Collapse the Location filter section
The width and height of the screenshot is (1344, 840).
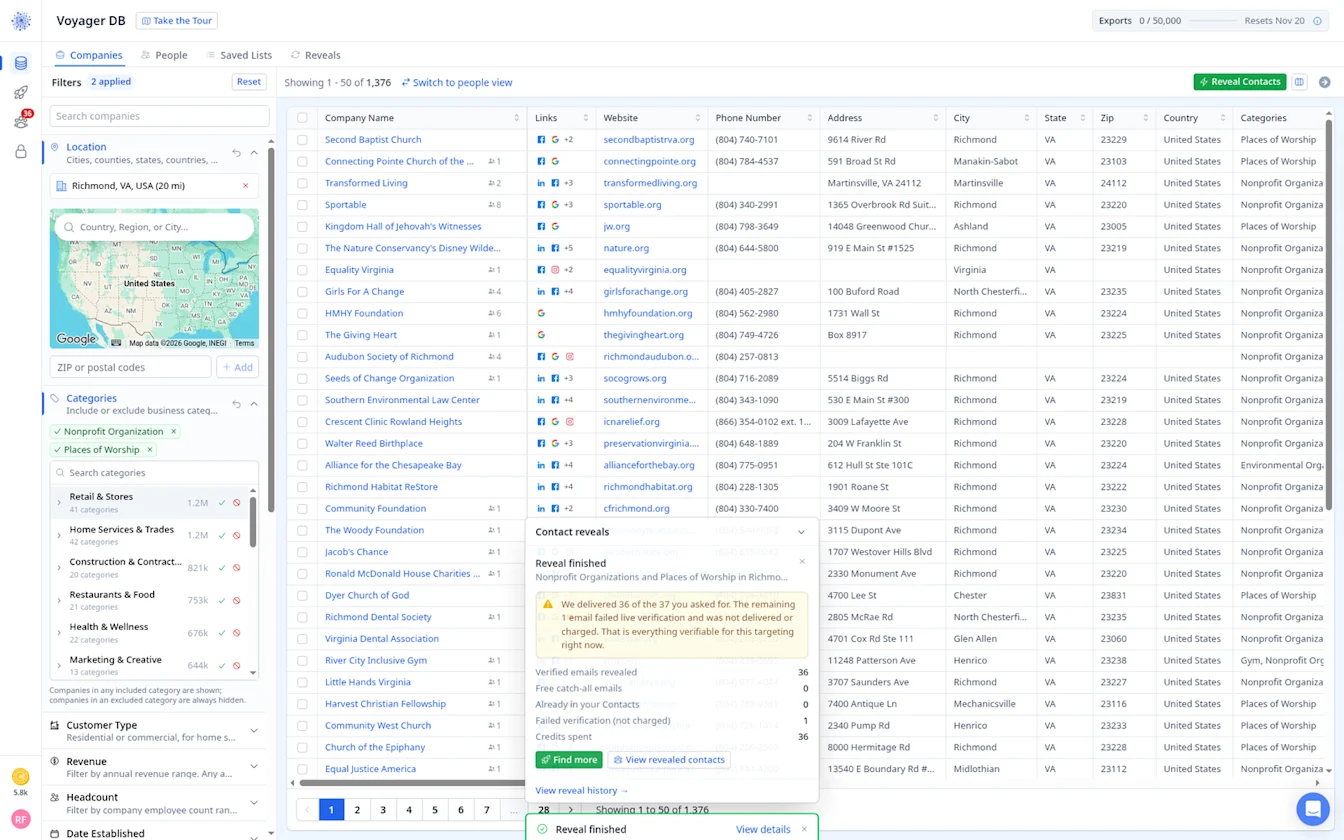pyautogui.click(x=254, y=153)
